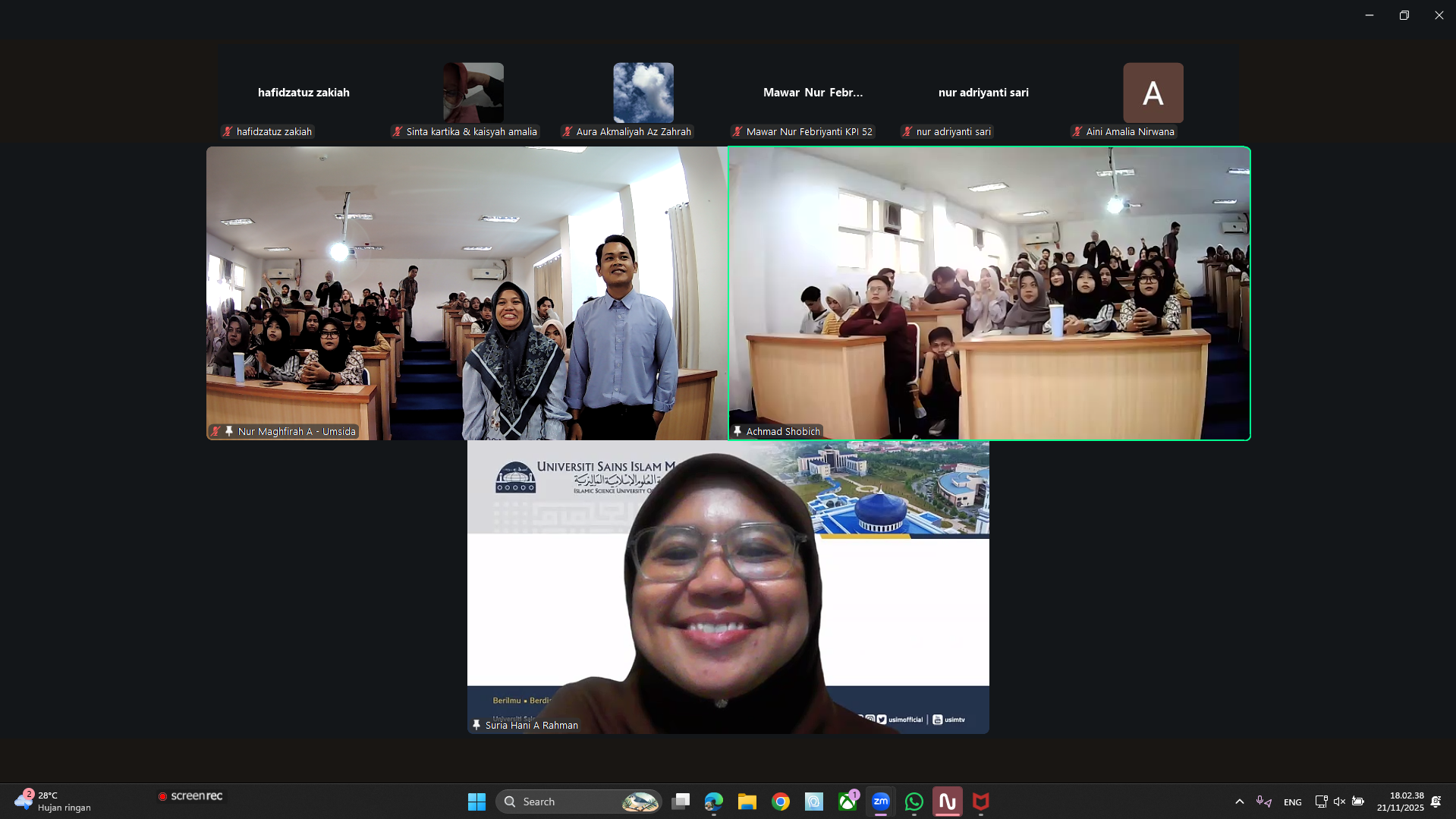Open Microsoft Edge from the taskbar
Image resolution: width=1456 pixels, height=819 pixels.
(x=713, y=802)
